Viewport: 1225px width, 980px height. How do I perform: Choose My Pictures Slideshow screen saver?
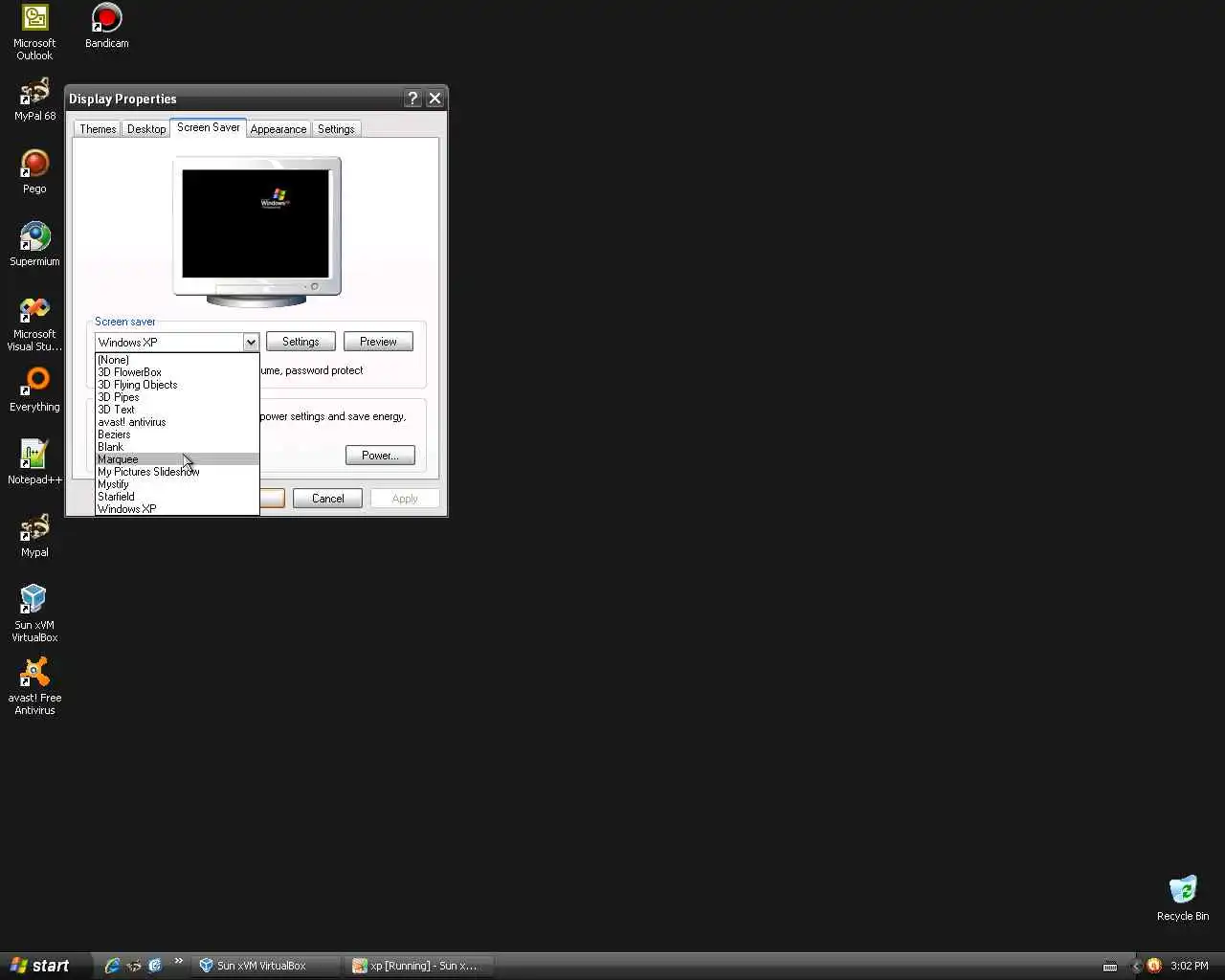pyautogui.click(x=177, y=472)
